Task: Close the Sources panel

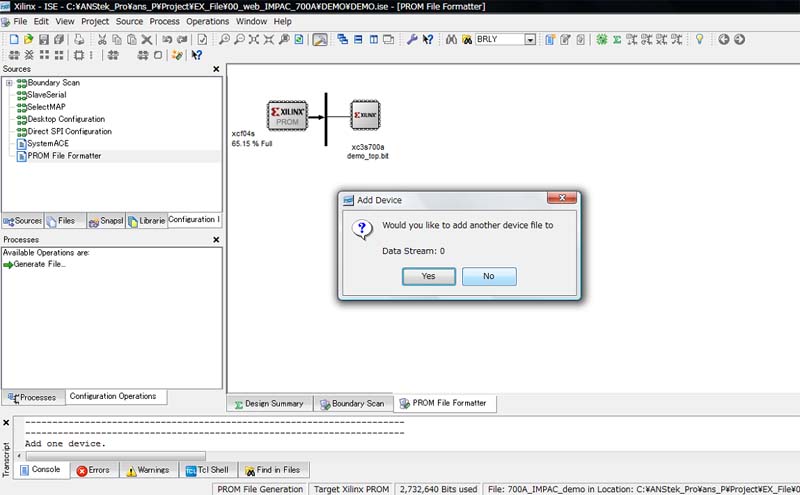Action: (x=216, y=69)
